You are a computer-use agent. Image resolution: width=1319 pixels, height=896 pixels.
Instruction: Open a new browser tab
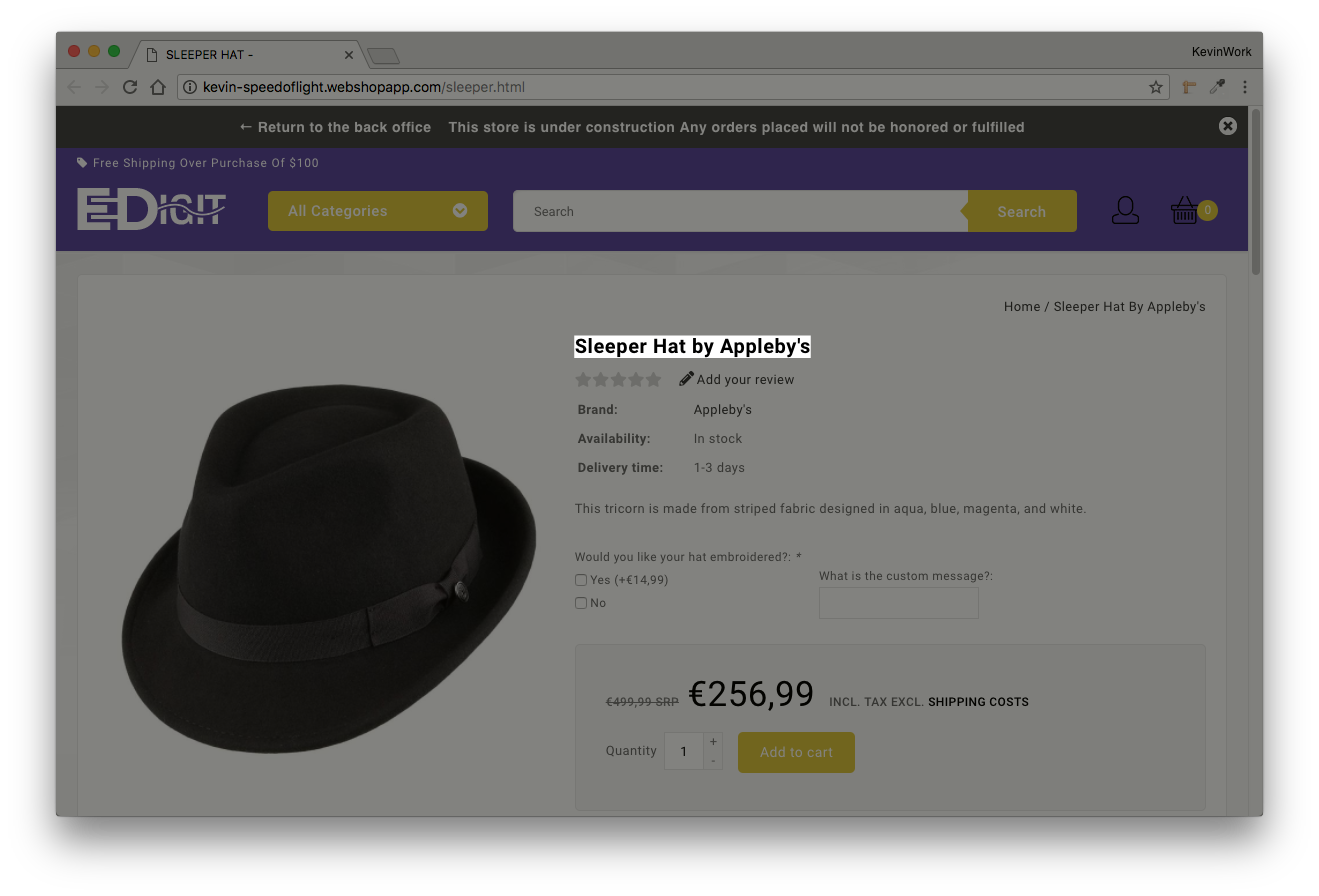(x=384, y=56)
